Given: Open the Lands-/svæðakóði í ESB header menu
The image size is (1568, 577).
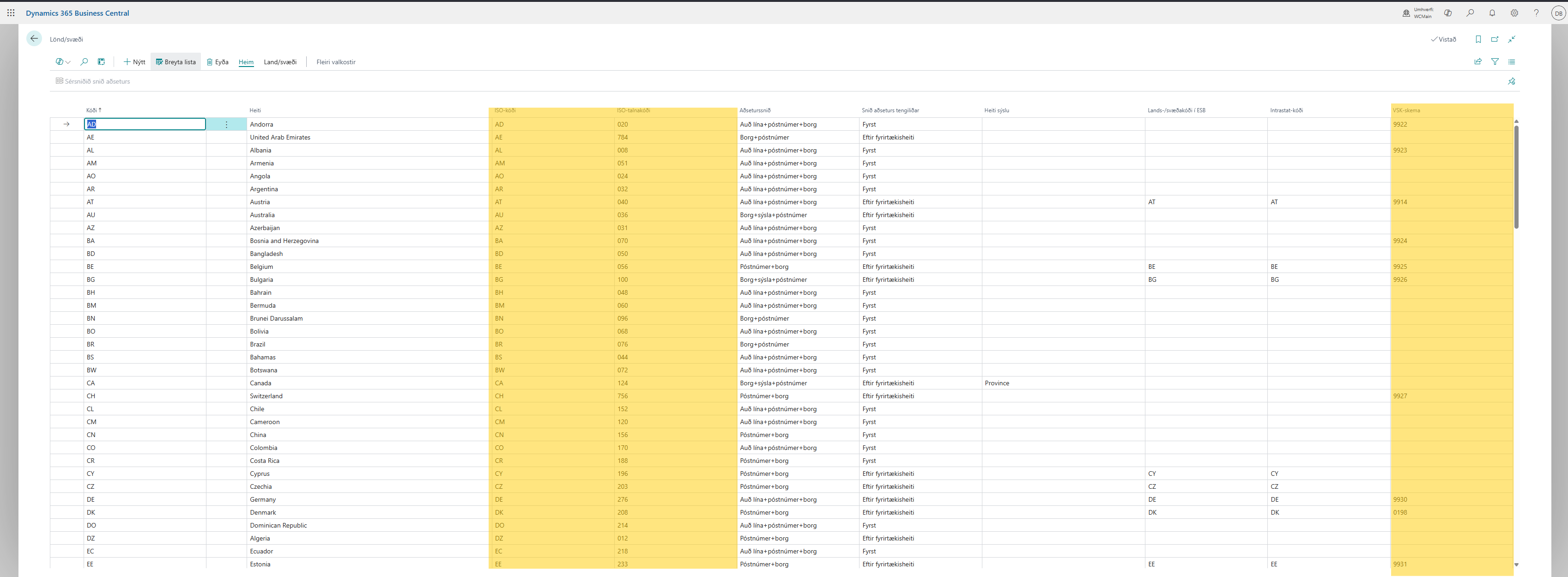Looking at the screenshot, I should point(1176,110).
